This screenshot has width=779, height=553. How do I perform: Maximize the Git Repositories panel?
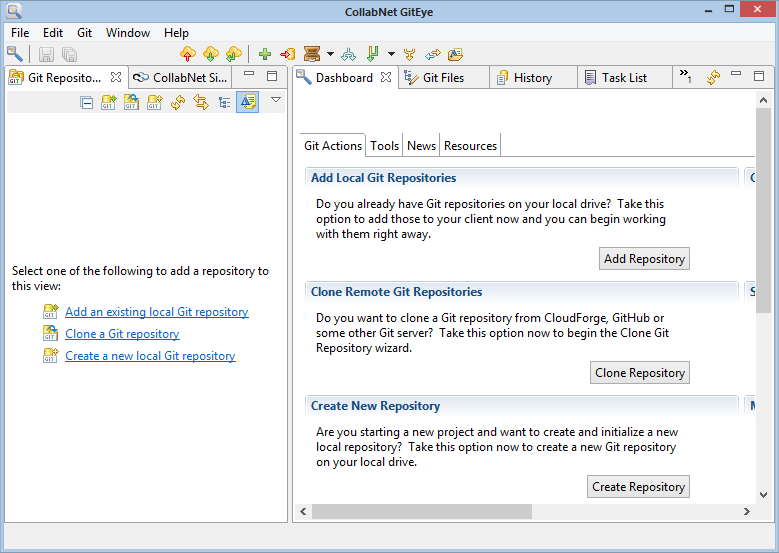[x=272, y=76]
